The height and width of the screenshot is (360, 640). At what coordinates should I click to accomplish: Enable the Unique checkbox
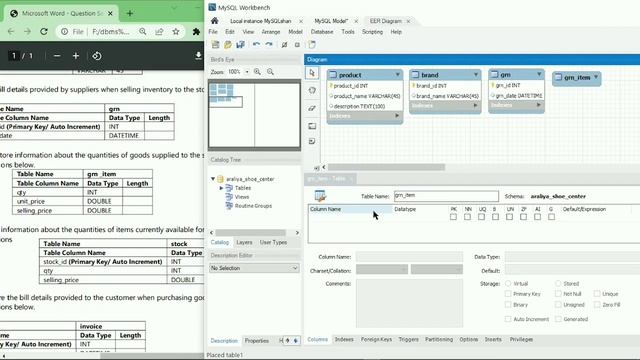click(x=597, y=293)
